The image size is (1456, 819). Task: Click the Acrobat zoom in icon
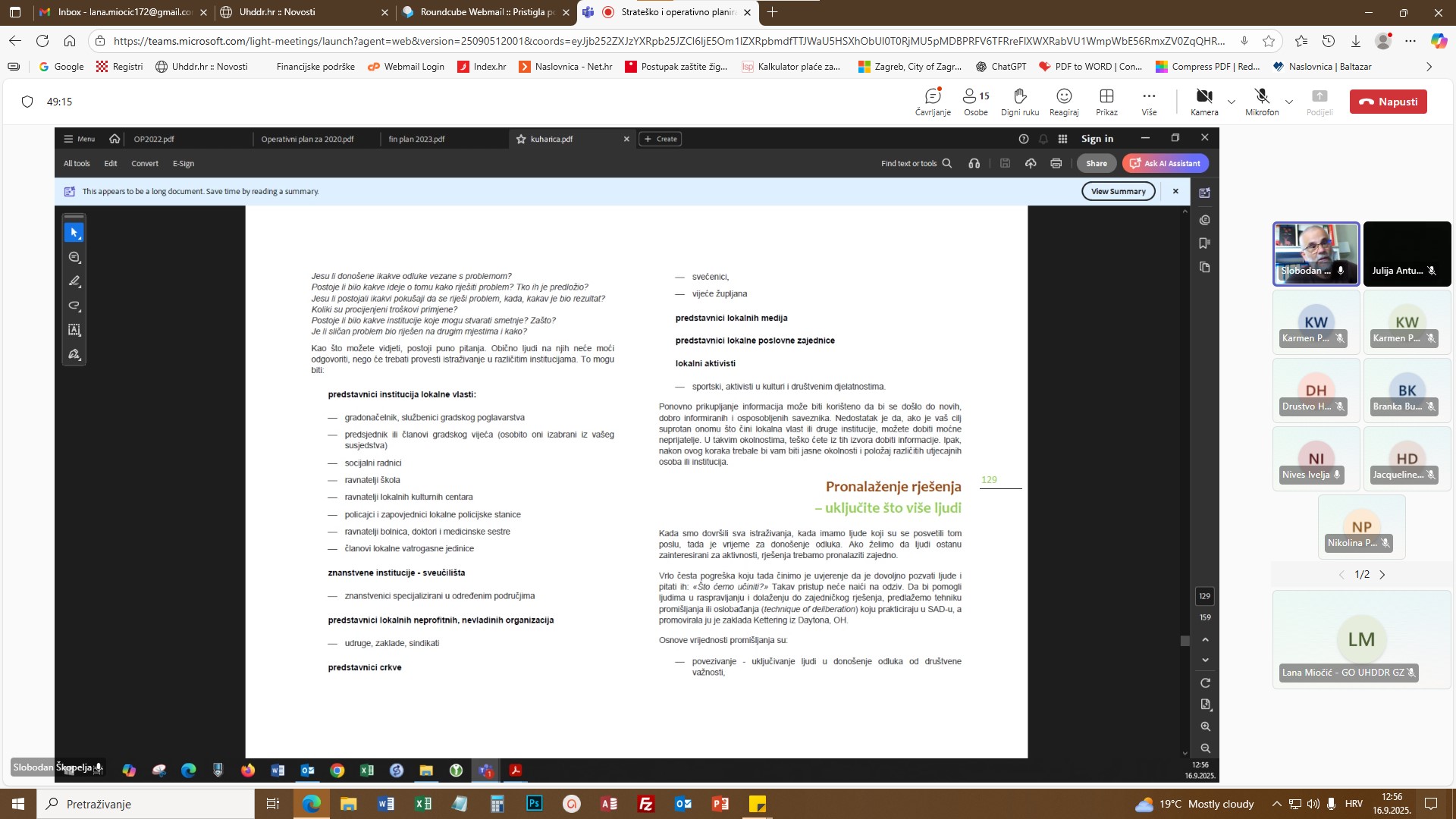click(x=1205, y=726)
